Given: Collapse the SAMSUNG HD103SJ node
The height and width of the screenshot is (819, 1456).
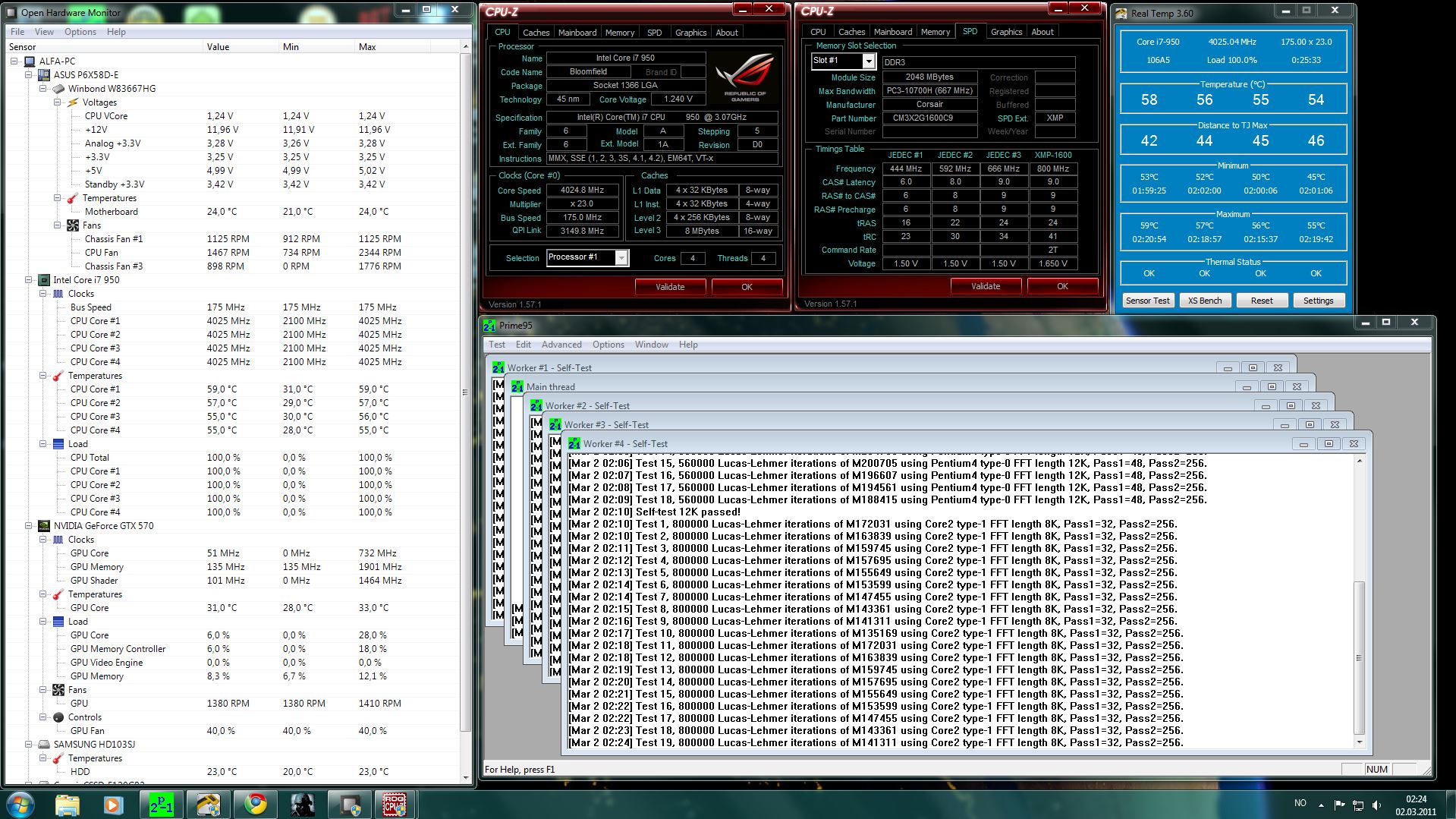Looking at the screenshot, I should (x=29, y=745).
